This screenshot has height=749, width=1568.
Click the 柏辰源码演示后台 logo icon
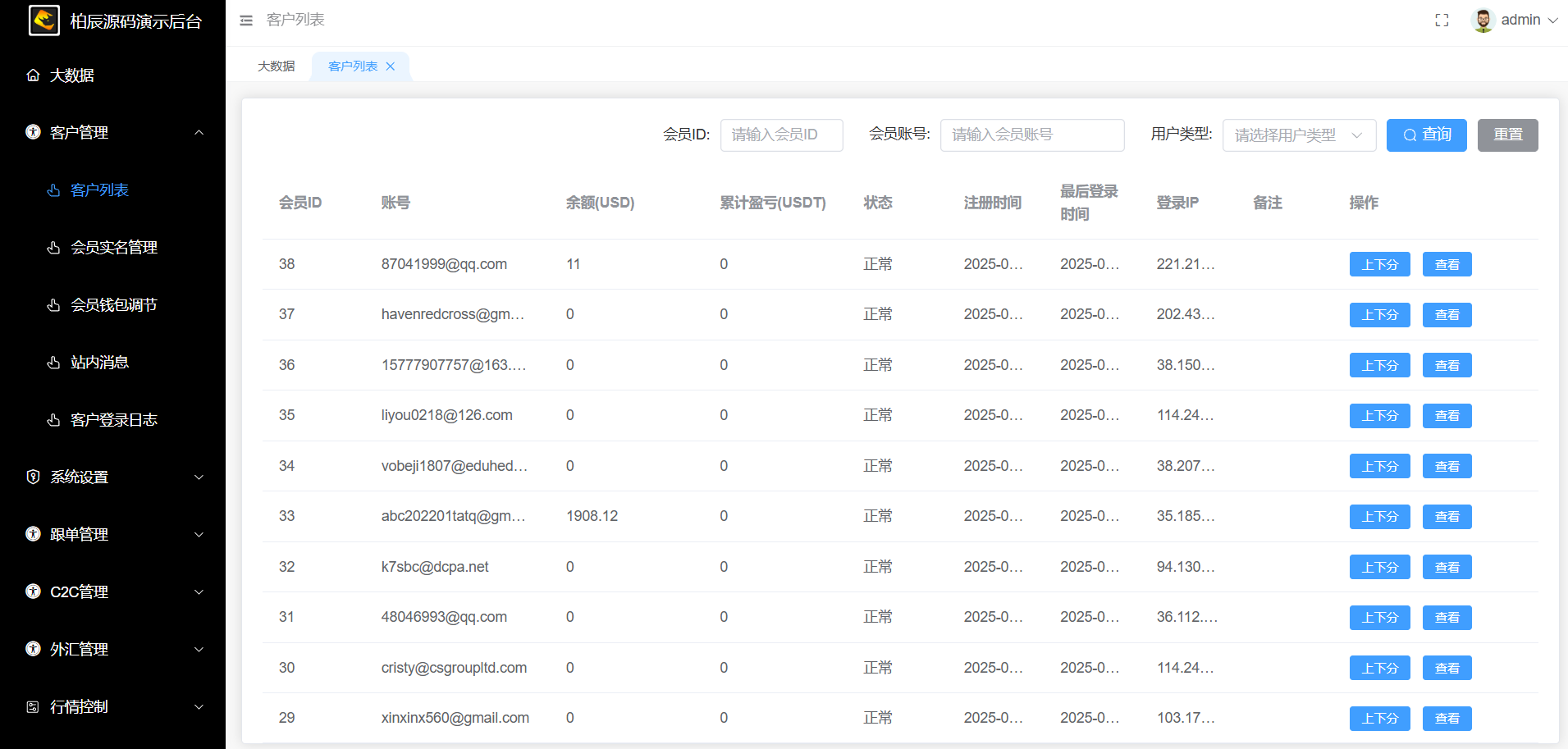44,20
